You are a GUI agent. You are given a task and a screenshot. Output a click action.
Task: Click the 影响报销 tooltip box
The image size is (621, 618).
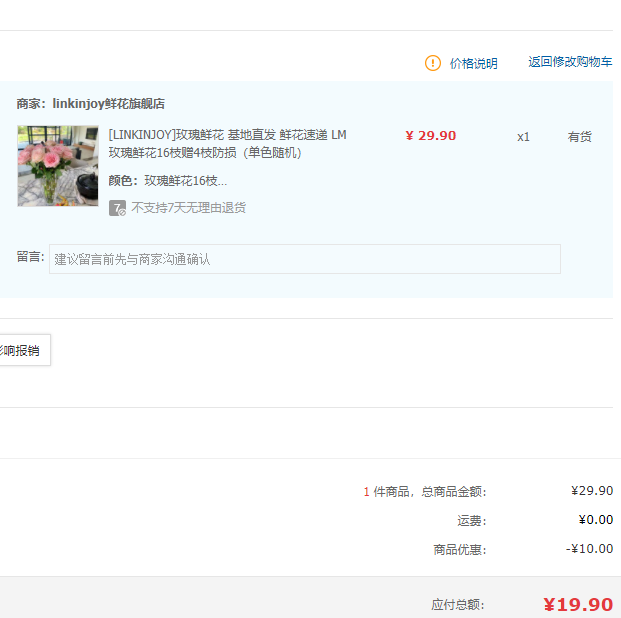click(25, 350)
